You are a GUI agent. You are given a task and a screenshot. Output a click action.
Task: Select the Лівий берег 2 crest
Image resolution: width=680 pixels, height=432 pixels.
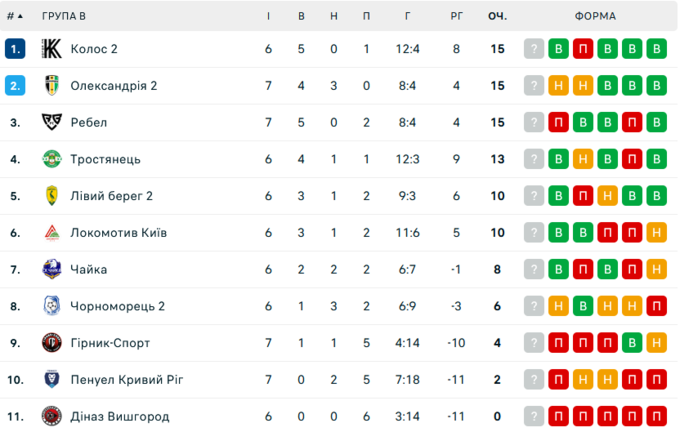click(52, 196)
